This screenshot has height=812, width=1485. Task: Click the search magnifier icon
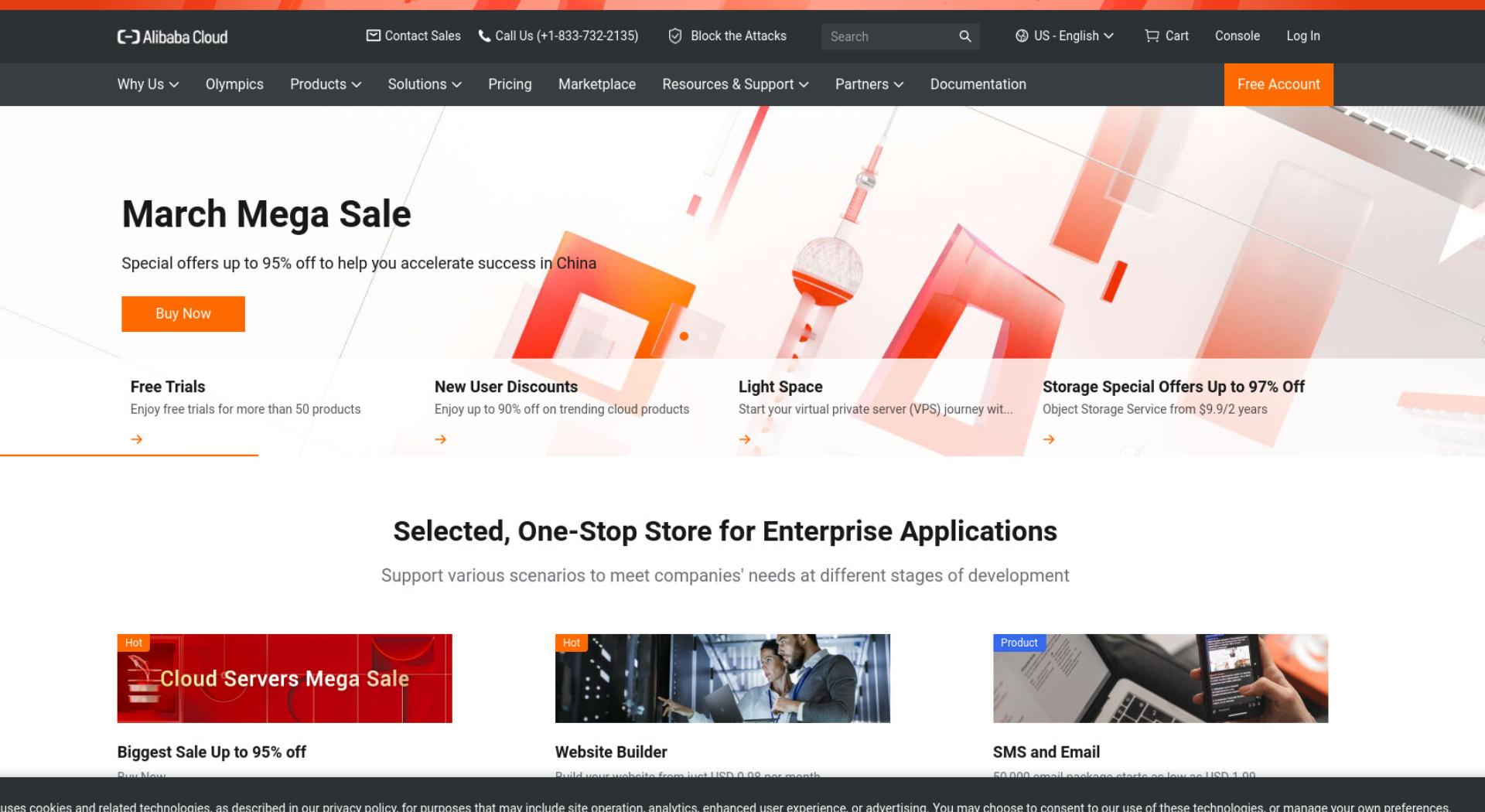(x=964, y=36)
